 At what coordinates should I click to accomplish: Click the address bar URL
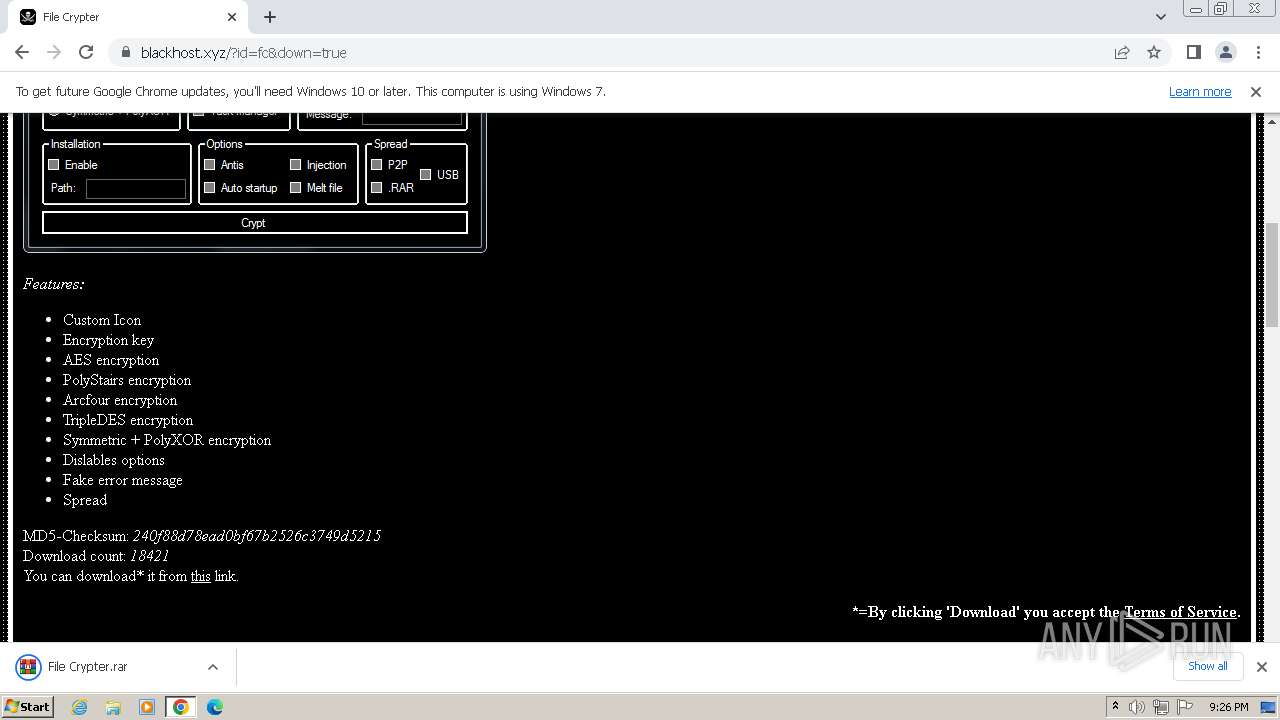click(244, 52)
